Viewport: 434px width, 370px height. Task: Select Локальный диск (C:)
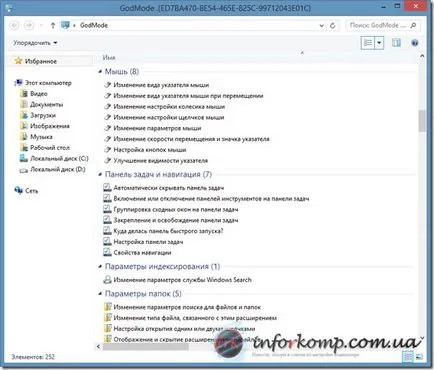[54, 158]
